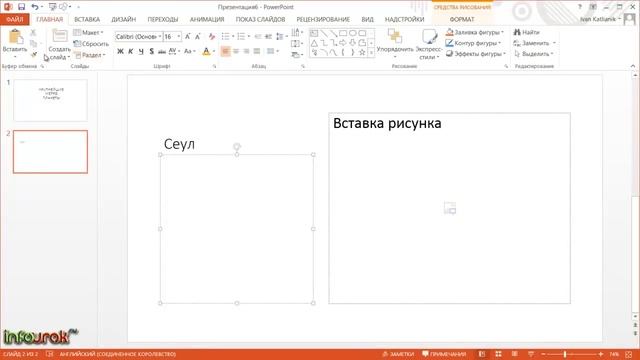
Task: Save the presentation with the floppy icon
Action: (x=21, y=7)
